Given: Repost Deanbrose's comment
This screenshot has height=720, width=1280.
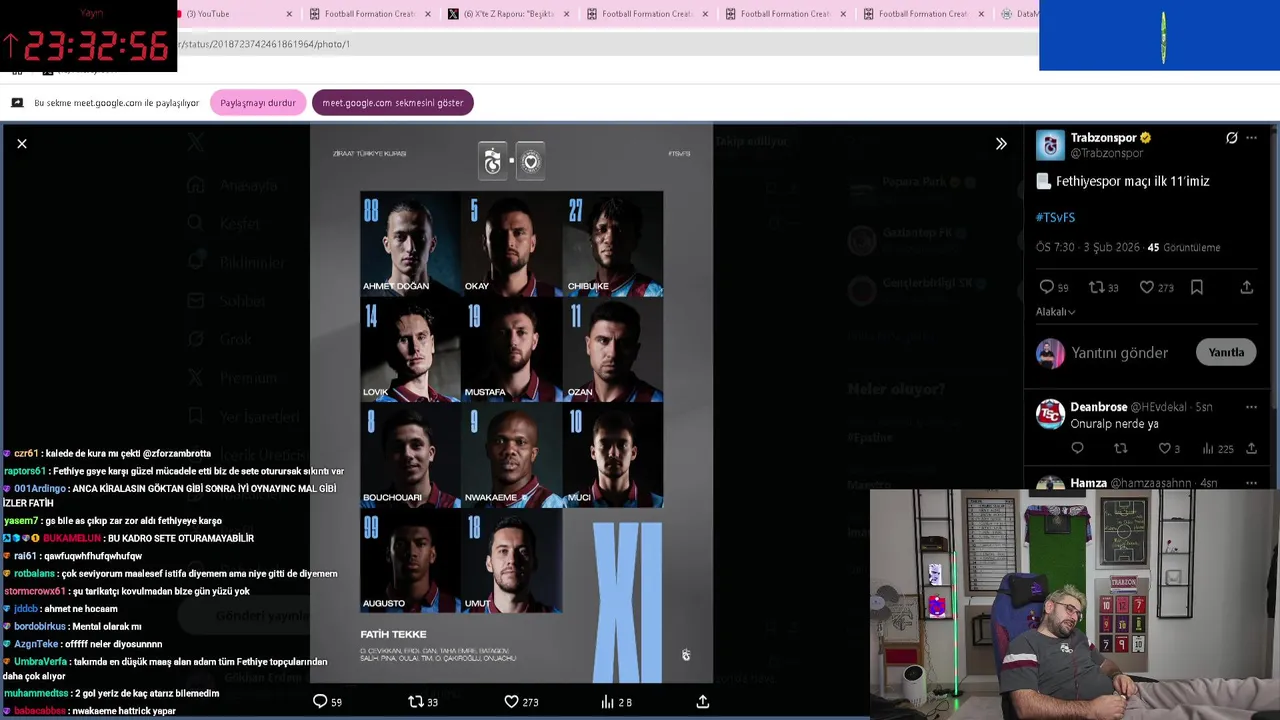Looking at the screenshot, I should (1121, 449).
